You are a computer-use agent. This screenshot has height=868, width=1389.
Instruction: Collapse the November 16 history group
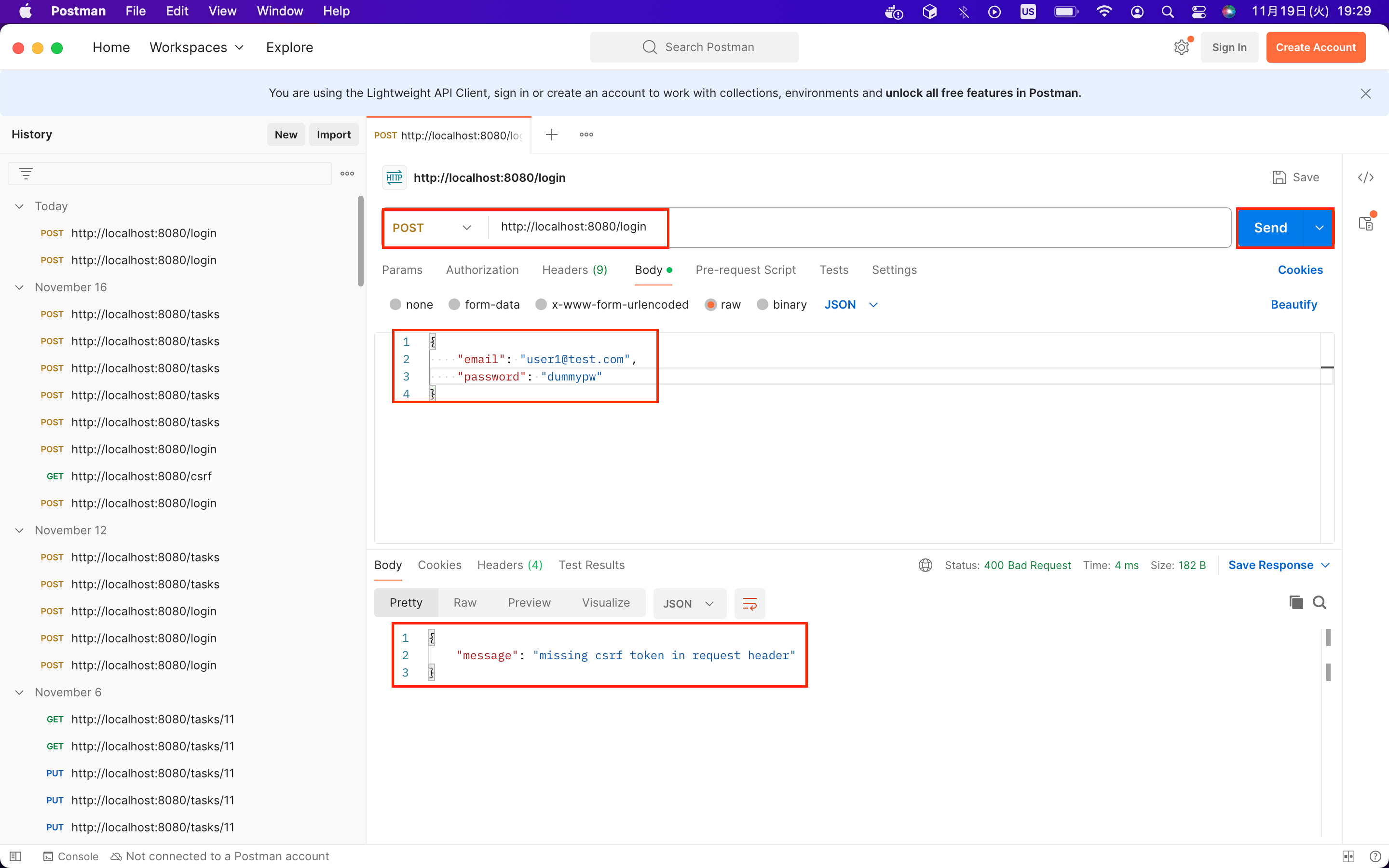(x=19, y=287)
